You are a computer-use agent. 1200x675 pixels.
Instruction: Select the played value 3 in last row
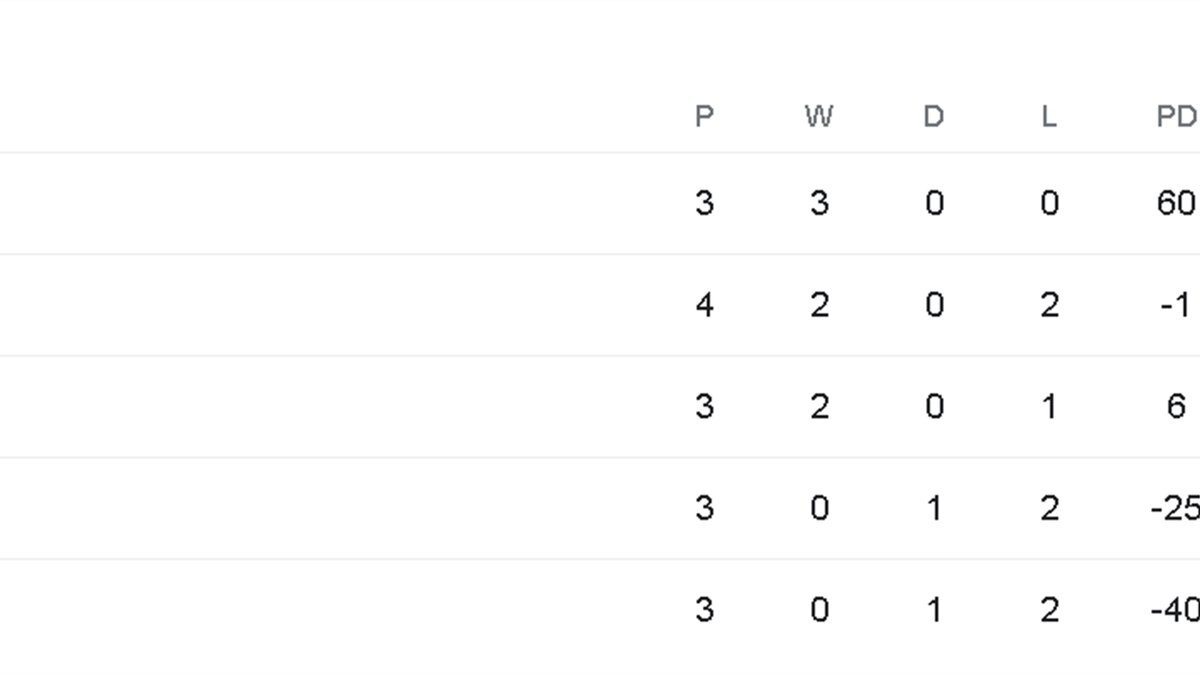coord(704,609)
